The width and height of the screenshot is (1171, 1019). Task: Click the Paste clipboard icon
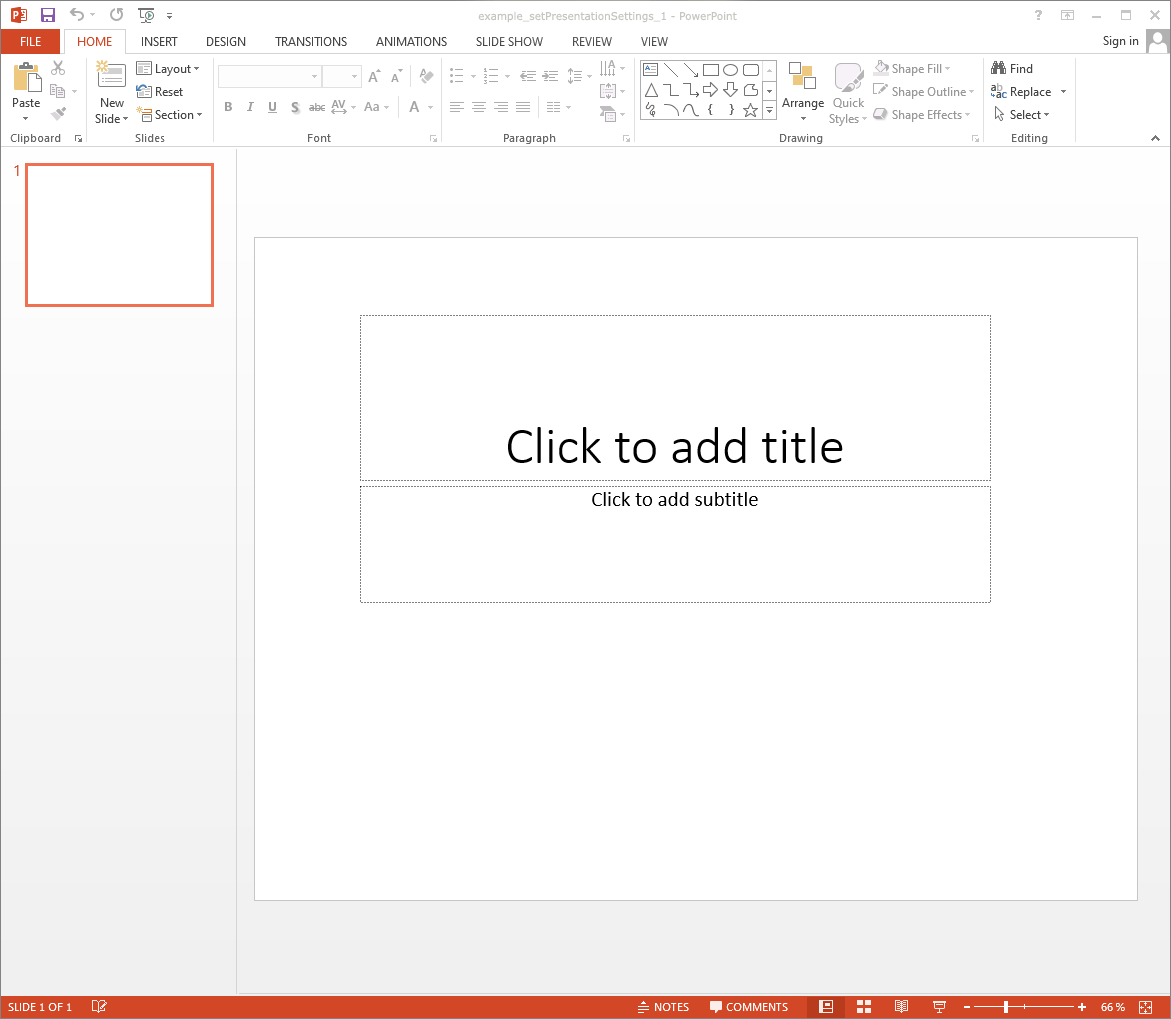(26, 78)
